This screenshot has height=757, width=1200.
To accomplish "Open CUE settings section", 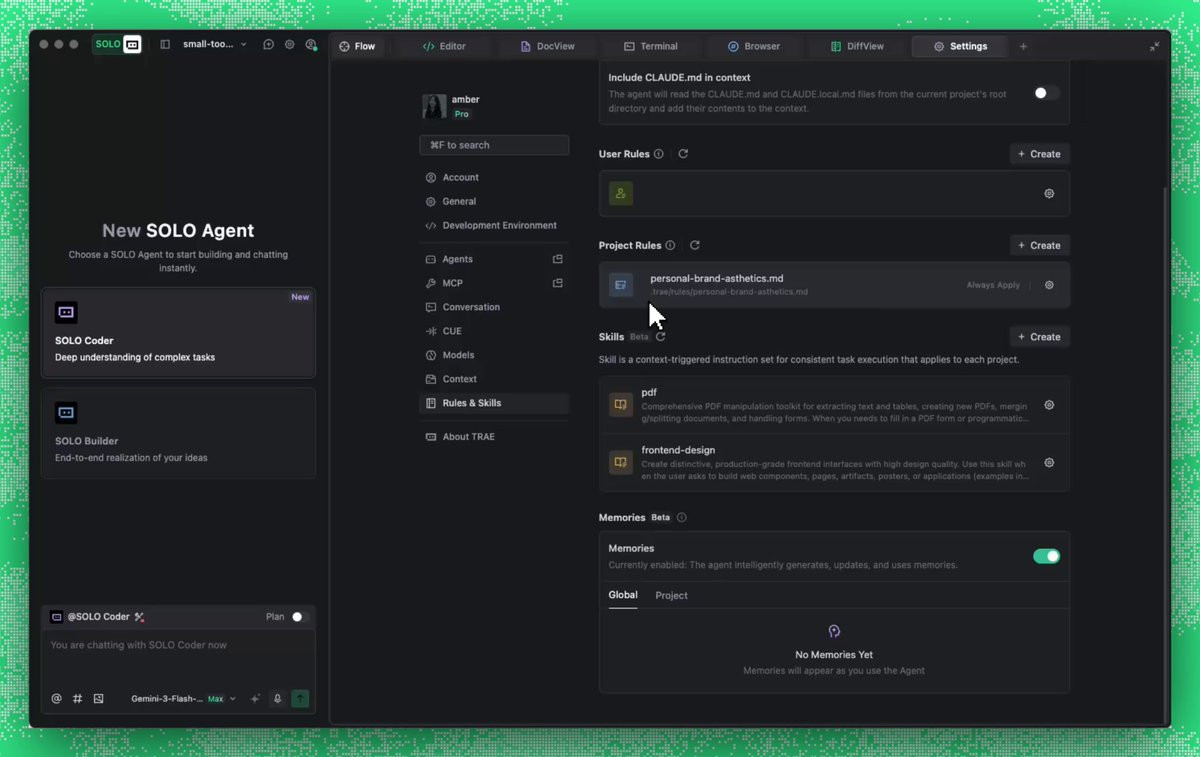I will pyautogui.click(x=494, y=331).
